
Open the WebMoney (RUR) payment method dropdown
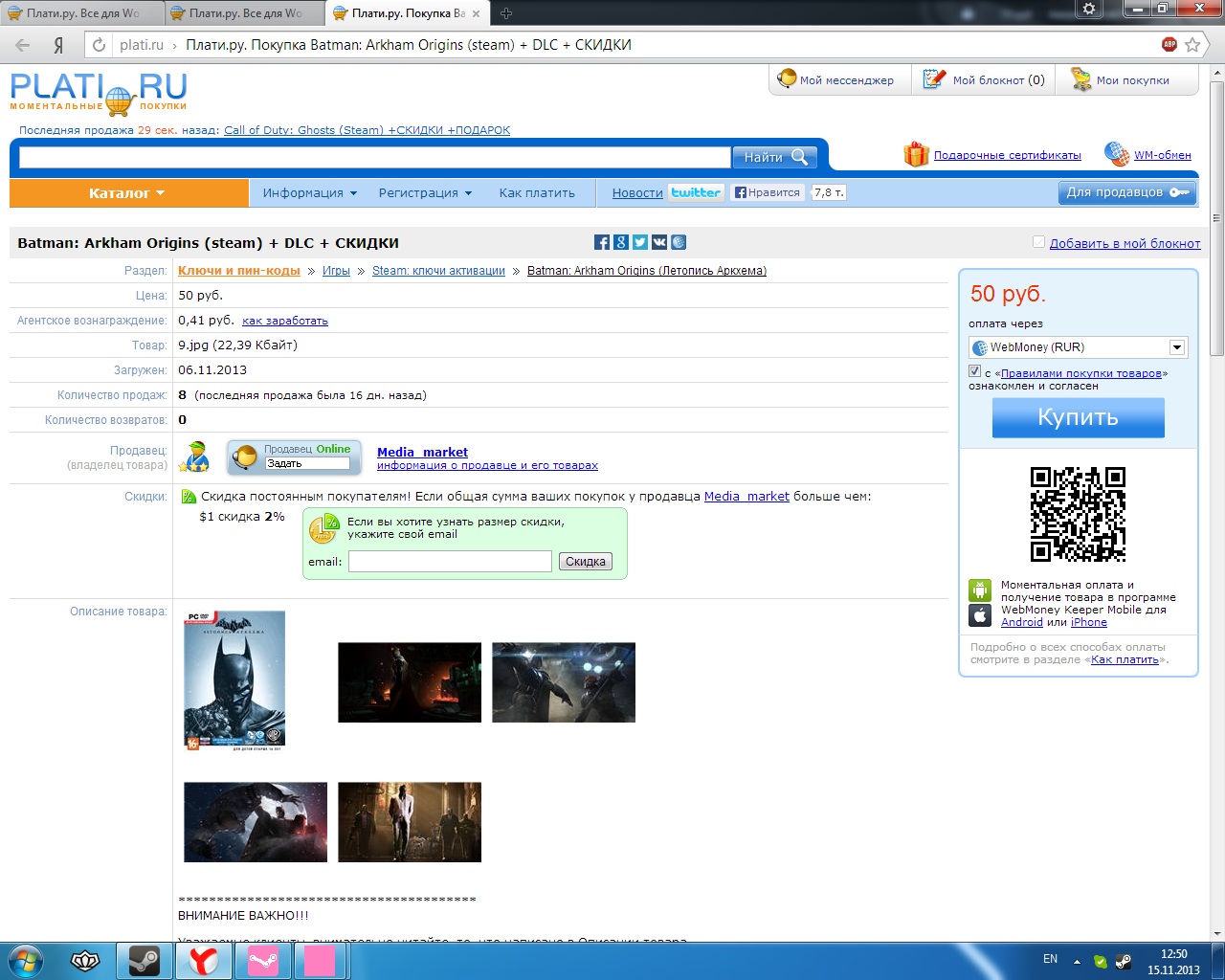(x=1079, y=347)
